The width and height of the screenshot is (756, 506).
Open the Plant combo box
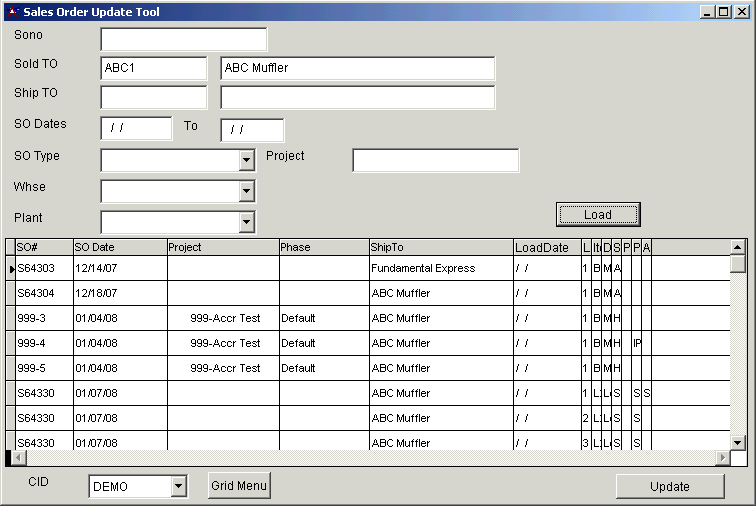pyautogui.click(x=247, y=222)
